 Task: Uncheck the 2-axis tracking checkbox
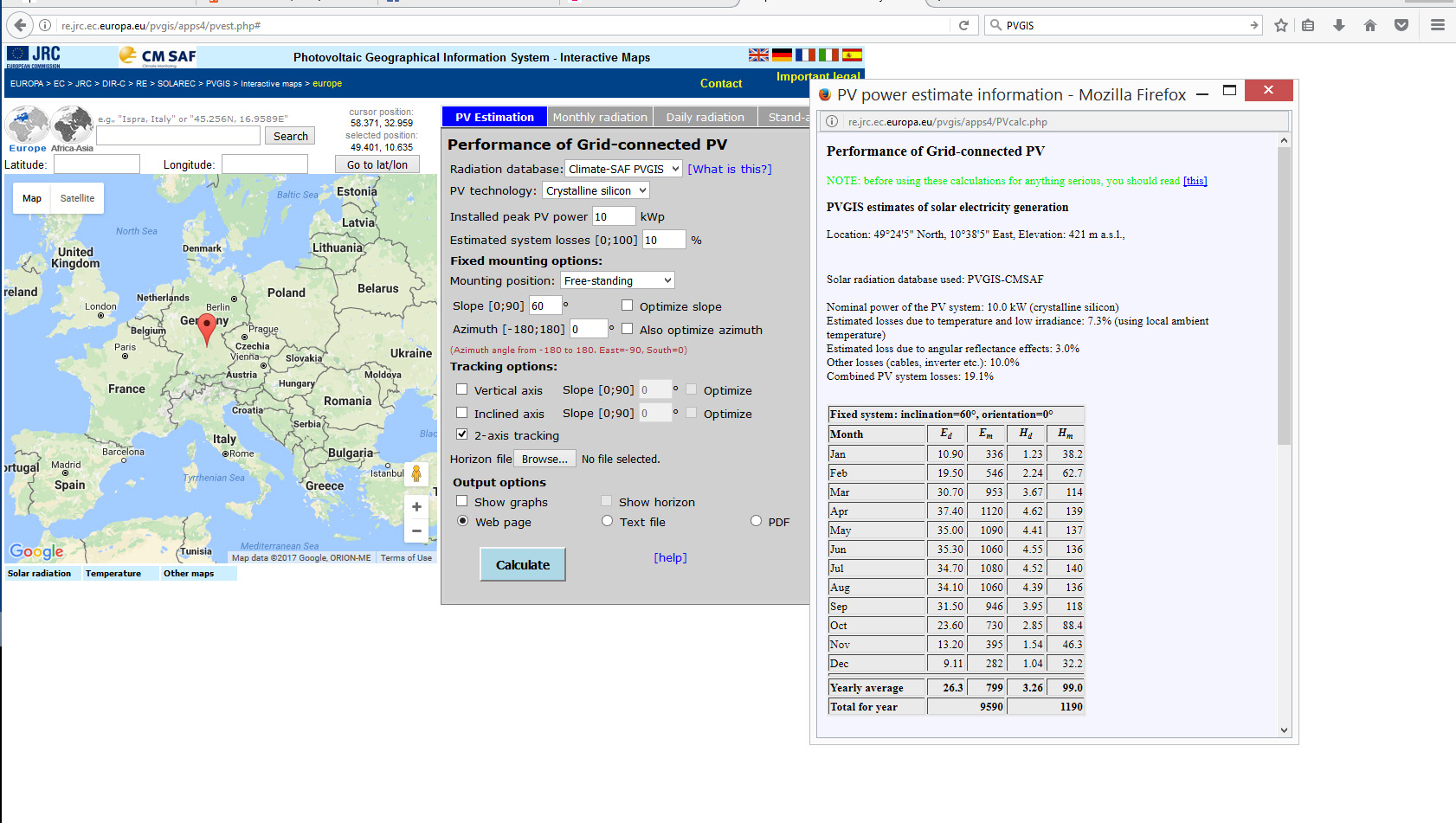click(x=462, y=434)
